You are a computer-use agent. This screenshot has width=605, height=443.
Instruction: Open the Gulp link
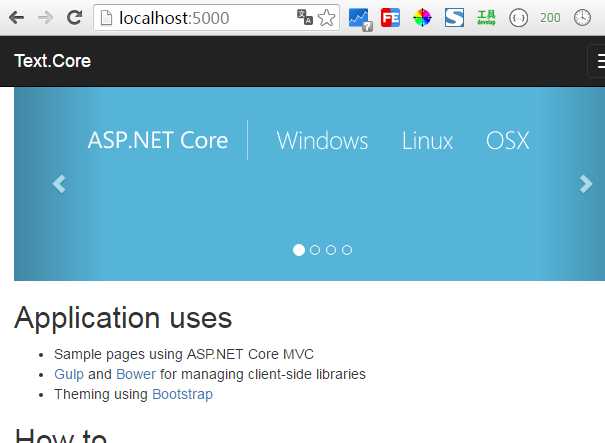coord(69,374)
